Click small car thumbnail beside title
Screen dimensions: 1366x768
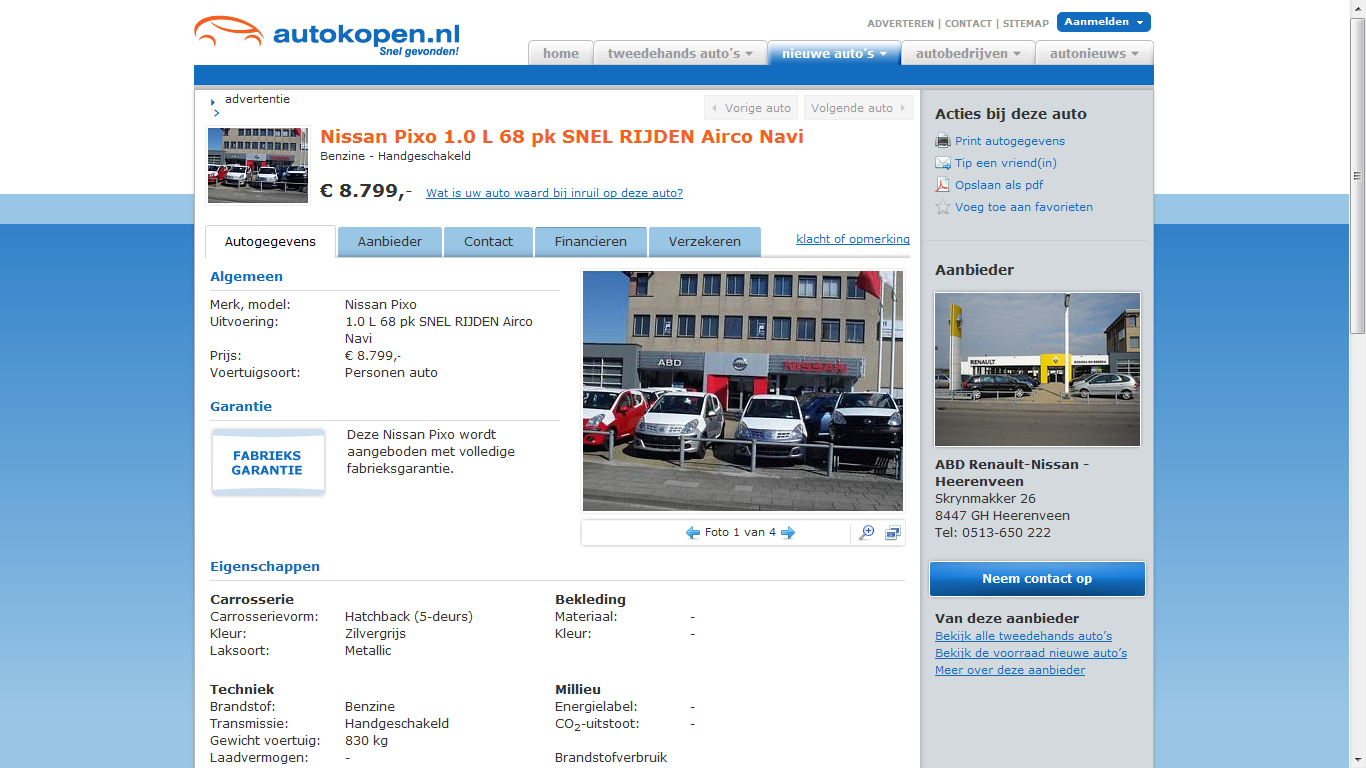click(258, 165)
